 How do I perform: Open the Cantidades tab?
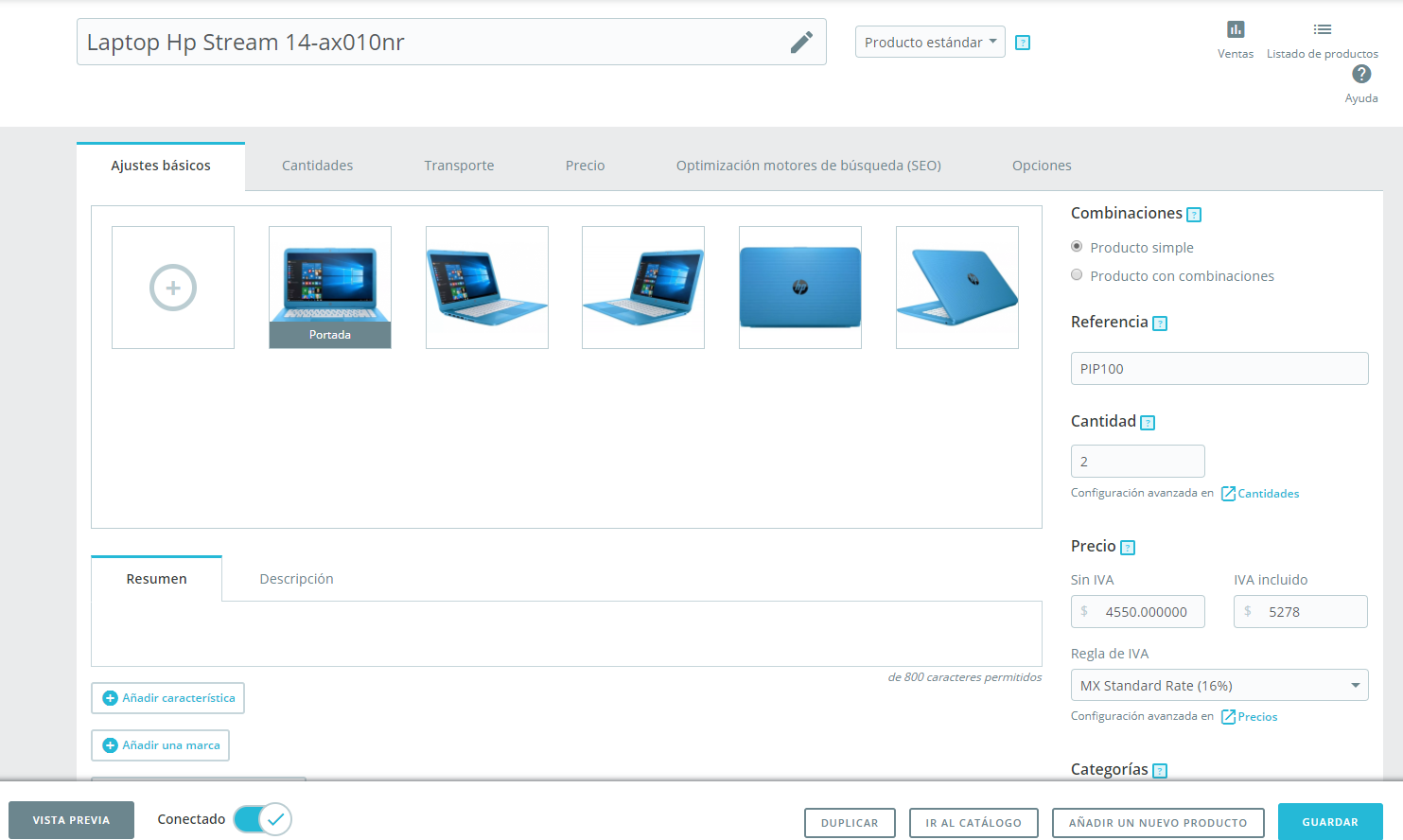317,166
